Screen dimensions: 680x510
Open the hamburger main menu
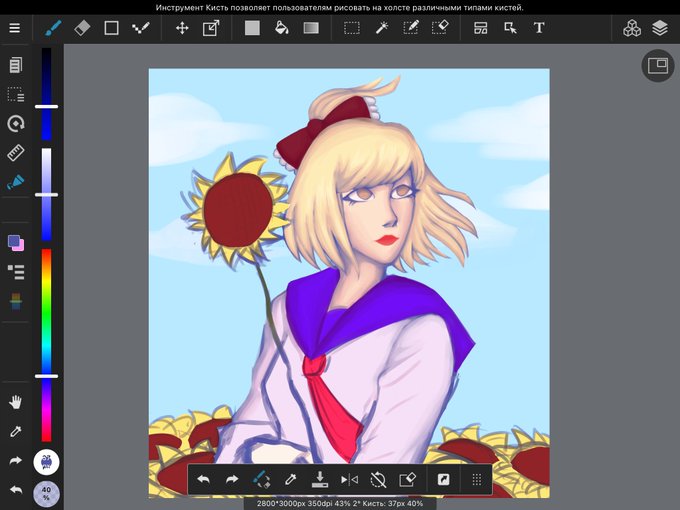tap(15, 28)
